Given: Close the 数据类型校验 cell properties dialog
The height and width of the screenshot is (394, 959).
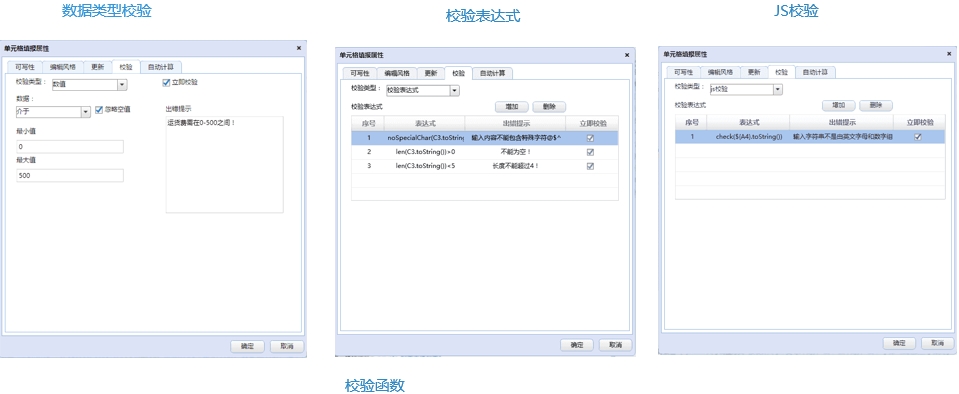Looking at the screenshot, I should tap(298, 48).
